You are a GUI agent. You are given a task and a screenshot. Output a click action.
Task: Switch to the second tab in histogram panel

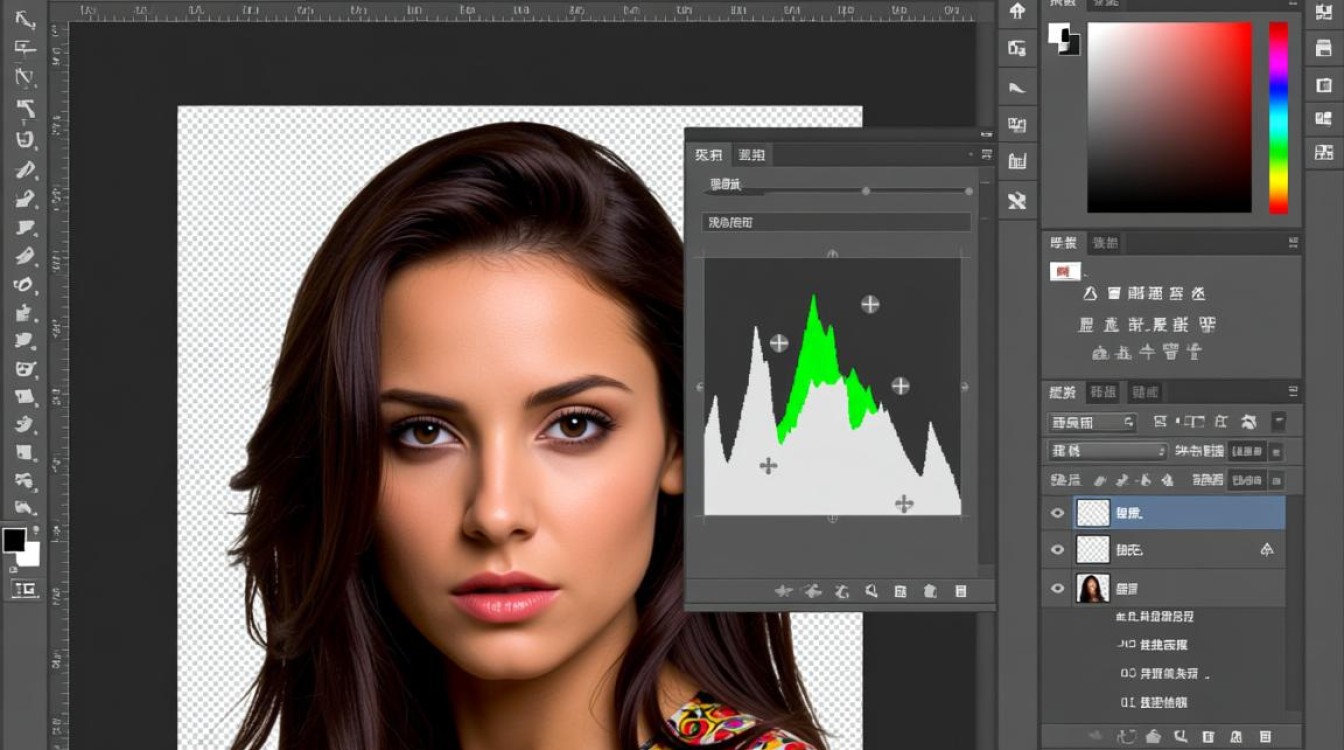click(x=751, y=155)
